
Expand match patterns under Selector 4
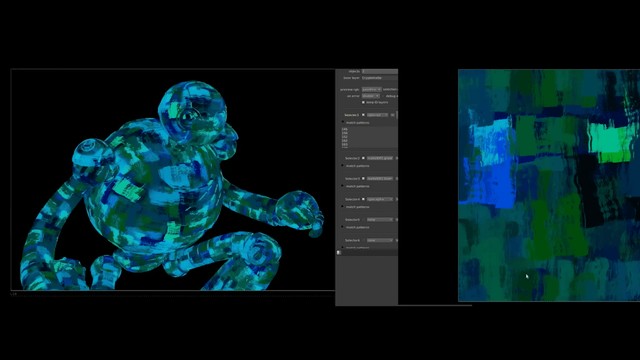[x=342, y=207]
